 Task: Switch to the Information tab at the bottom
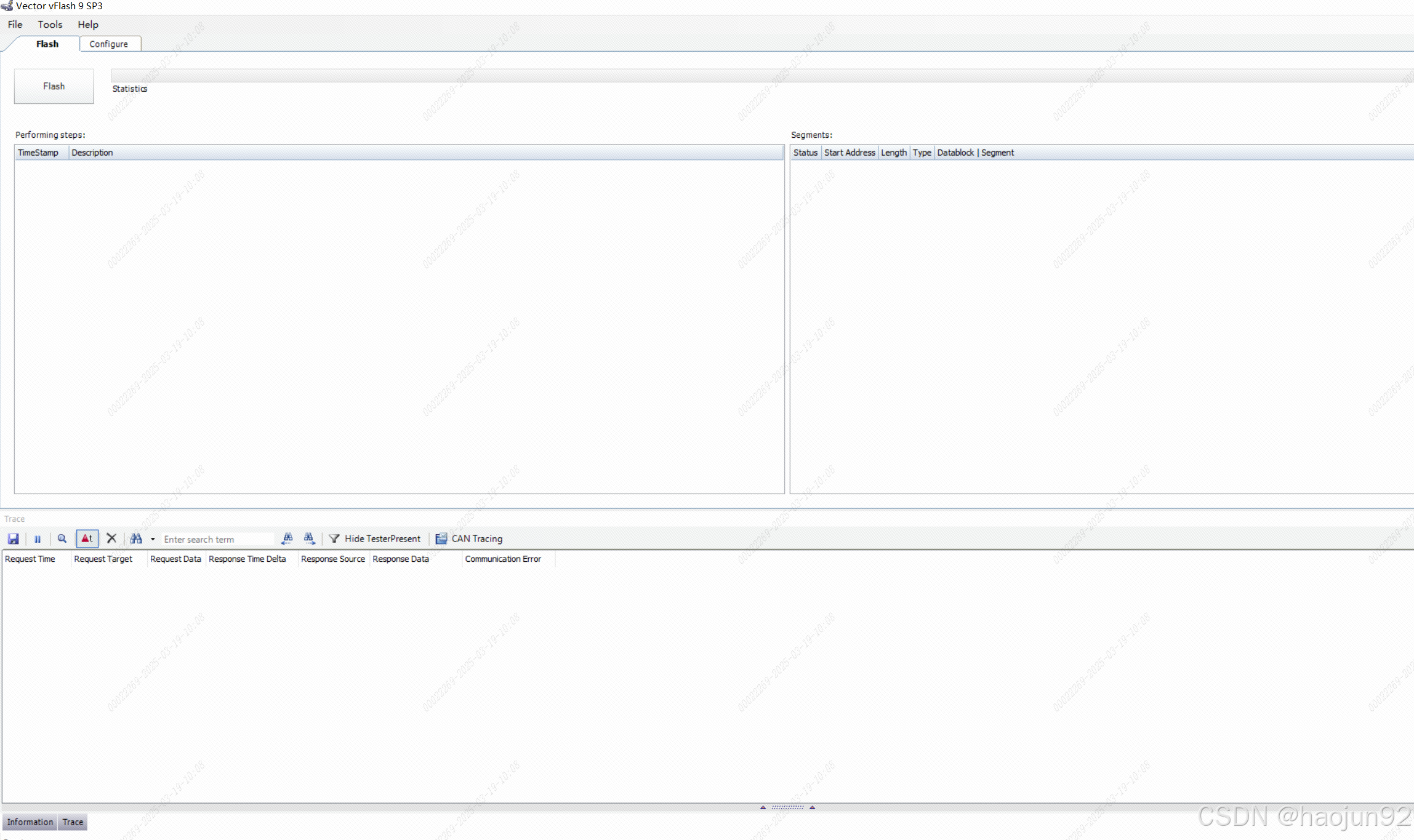click(30, 822)
